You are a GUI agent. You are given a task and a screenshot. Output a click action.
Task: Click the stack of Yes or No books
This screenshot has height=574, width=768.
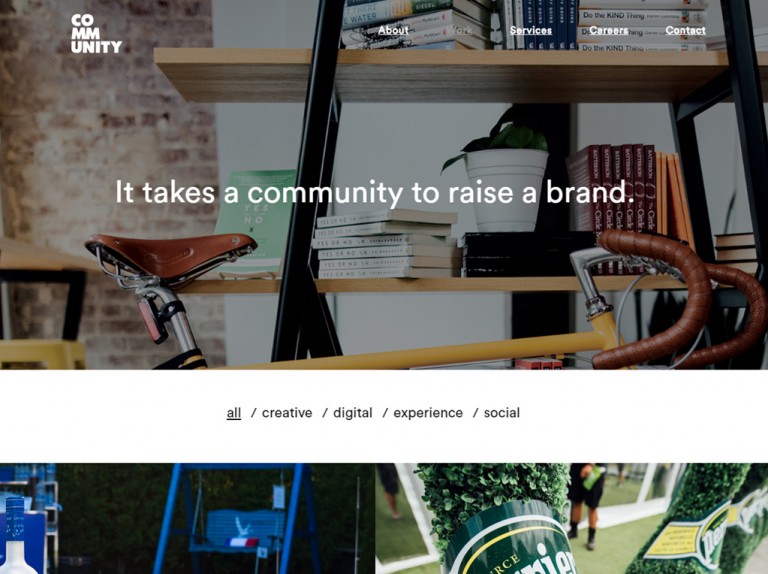tap(387, 245)
